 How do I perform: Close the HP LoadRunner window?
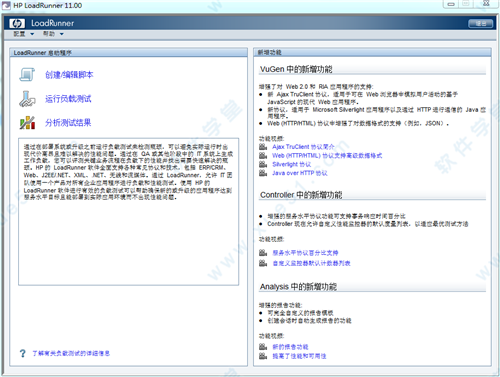(x=486, y=4)
